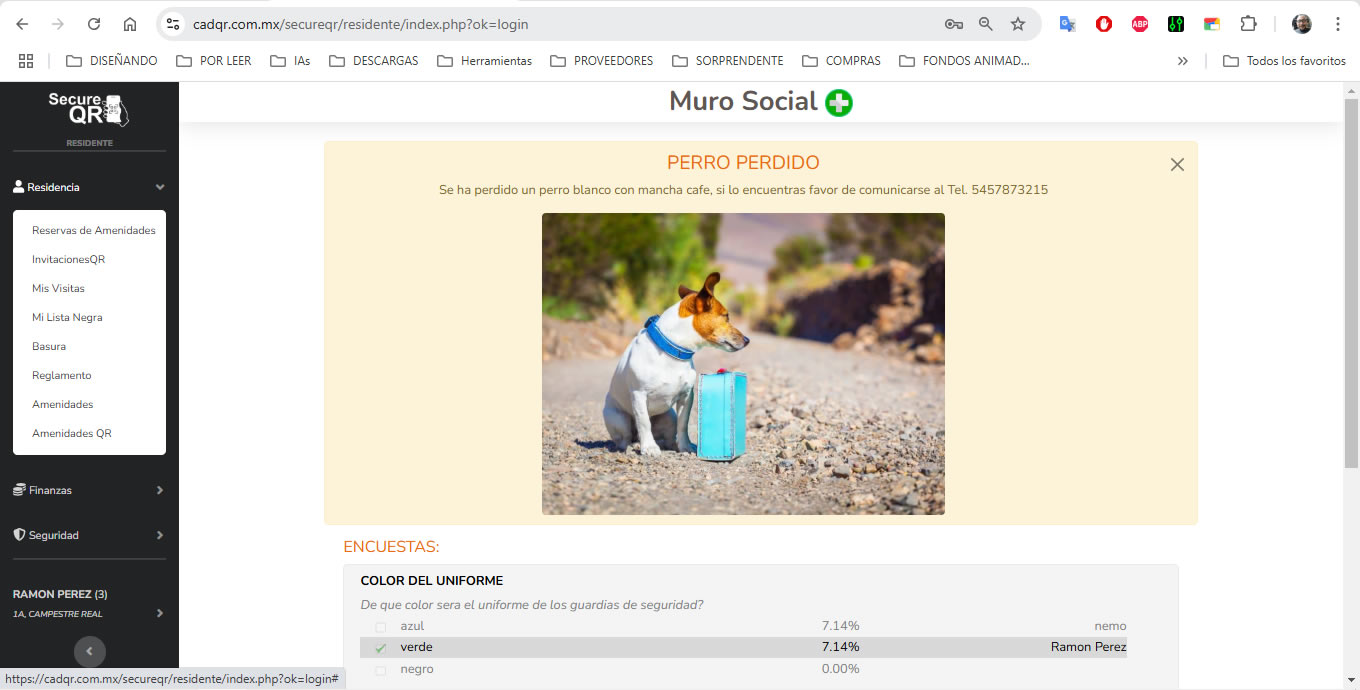Toggle the verde survey checkbox
1360x690 pixels.
click(380, 648)
